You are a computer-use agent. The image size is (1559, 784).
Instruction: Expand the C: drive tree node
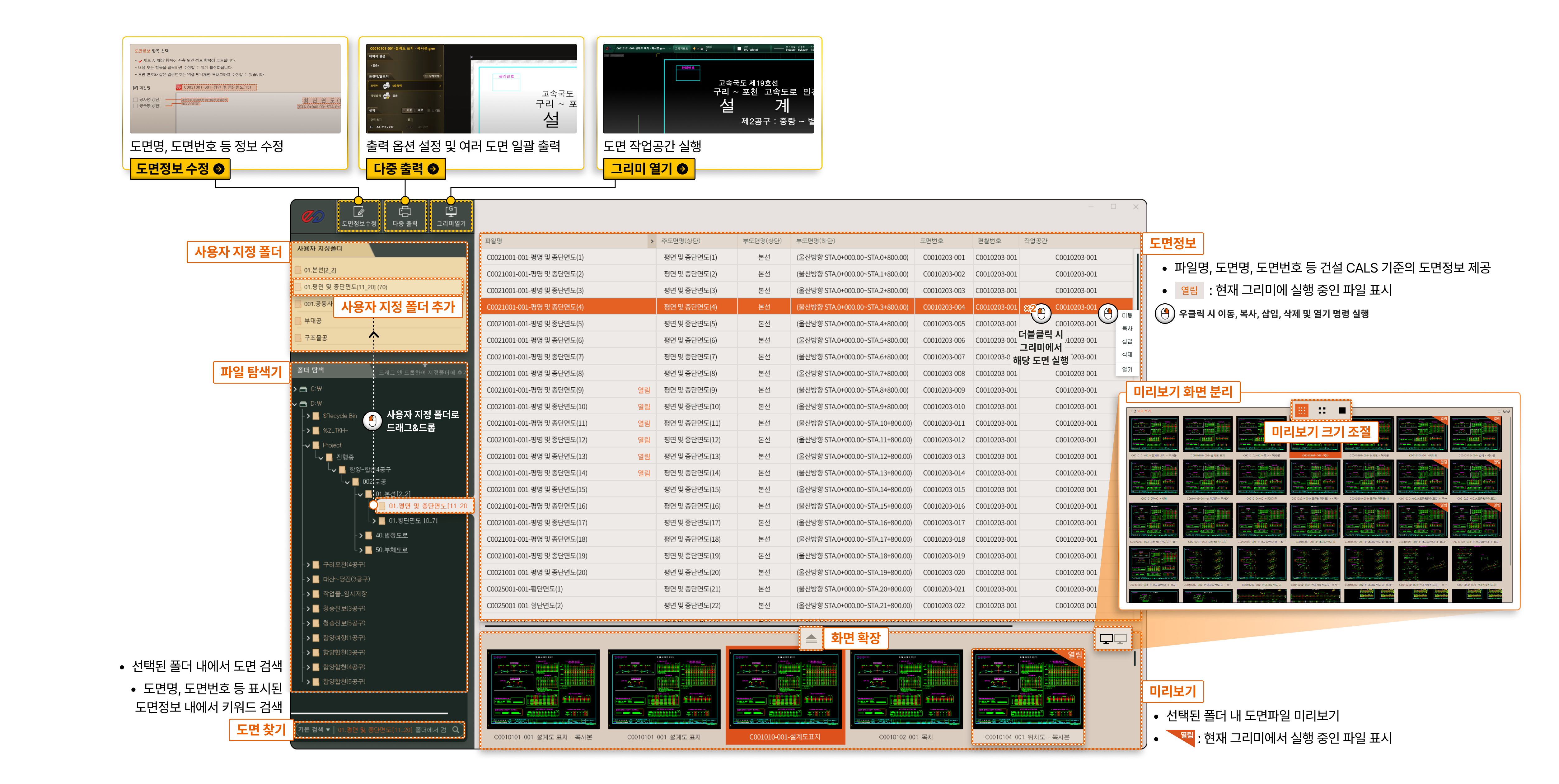pyautogui.click(x=295, y=389)
